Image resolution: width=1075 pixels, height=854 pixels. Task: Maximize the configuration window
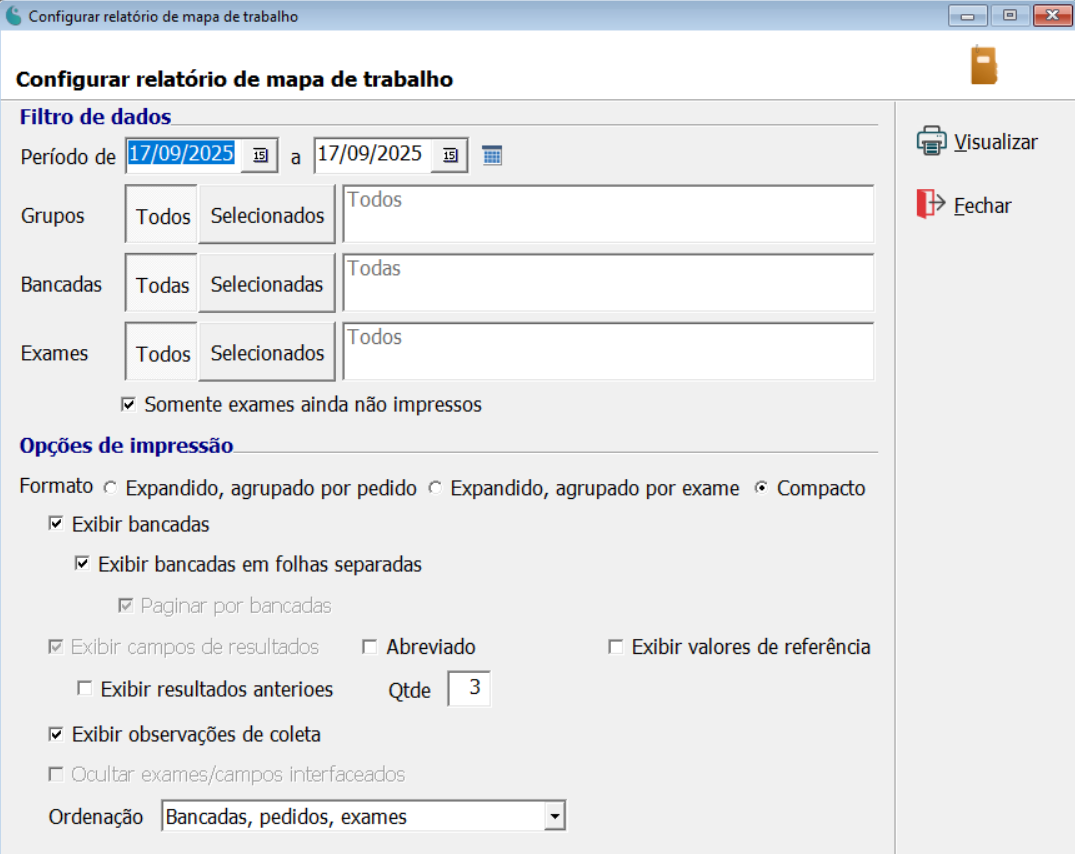point(1009,15)
